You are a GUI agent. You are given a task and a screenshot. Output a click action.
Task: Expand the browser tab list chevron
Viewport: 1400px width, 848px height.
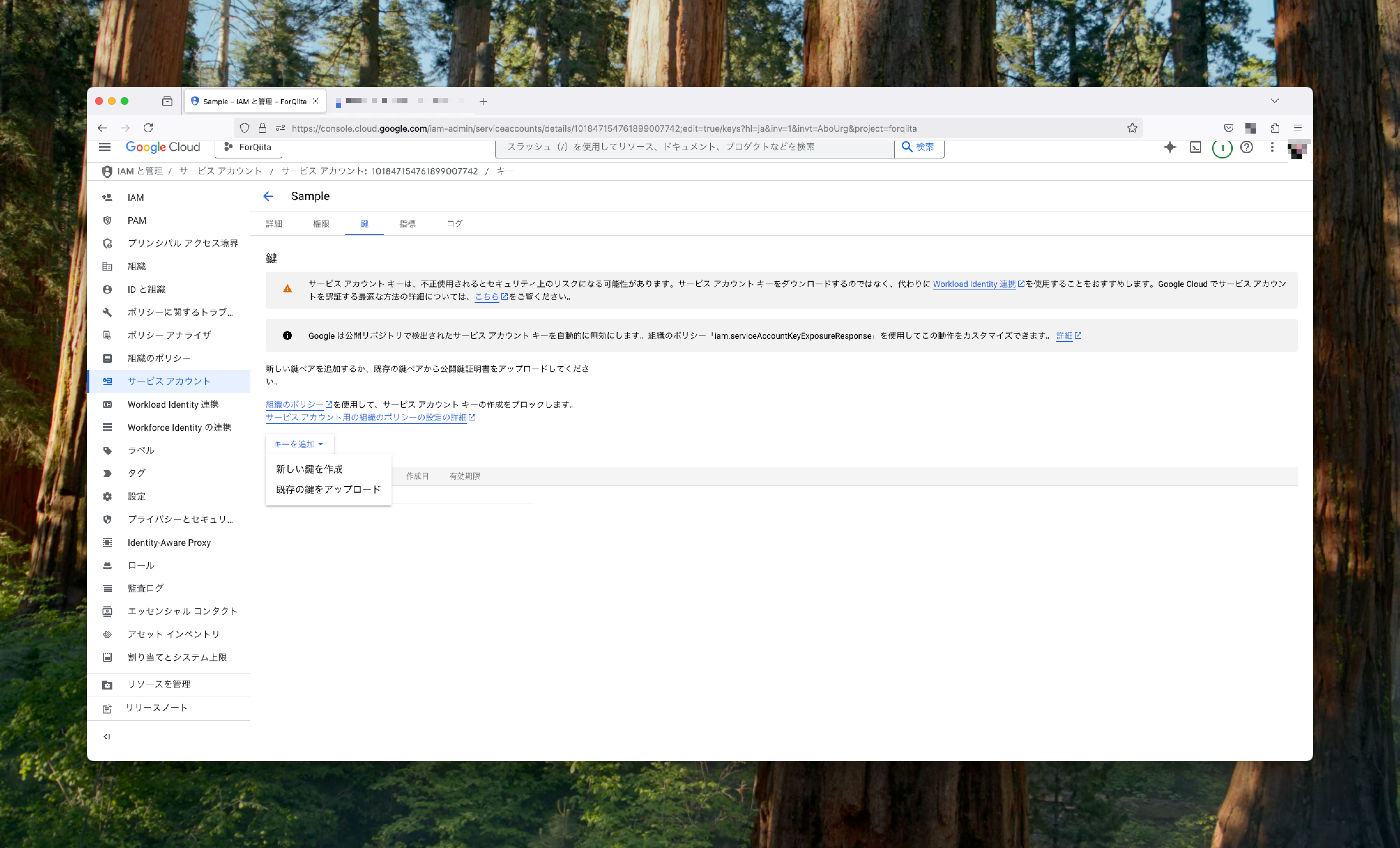[x=1274, y=101]
